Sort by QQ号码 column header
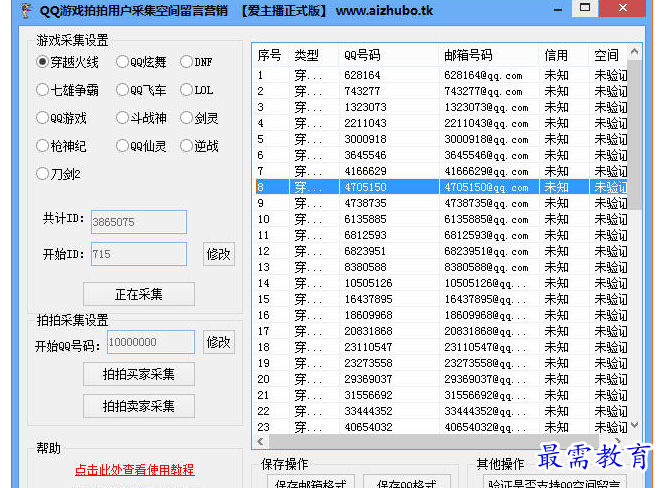659x488 pixels. coord(388,55)
